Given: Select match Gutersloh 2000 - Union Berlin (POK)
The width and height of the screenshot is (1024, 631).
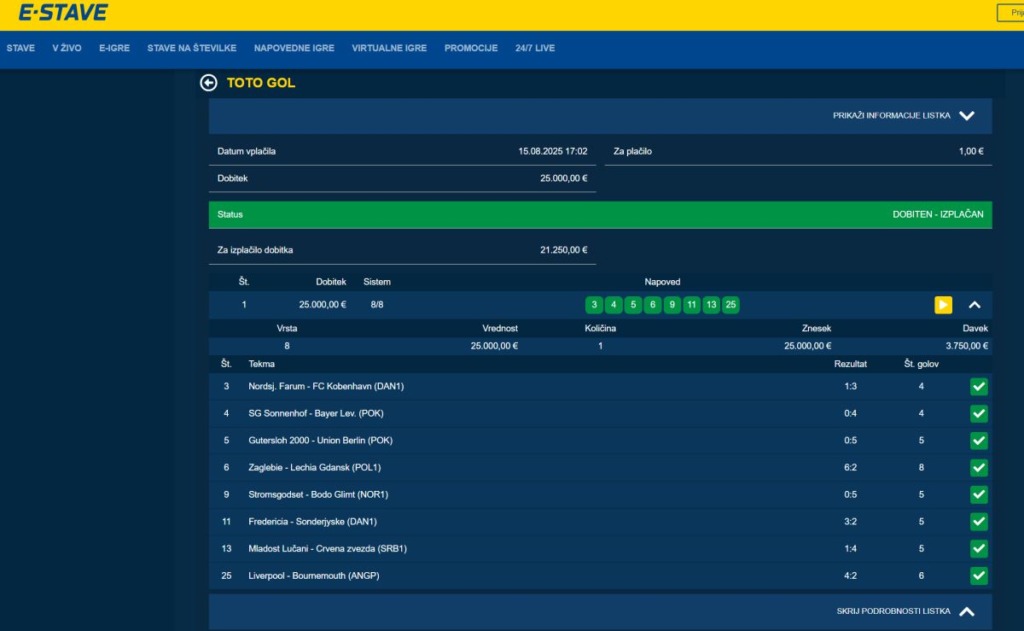Looking at the screenshot, I should pyautogui.click(x=320, y=441).
